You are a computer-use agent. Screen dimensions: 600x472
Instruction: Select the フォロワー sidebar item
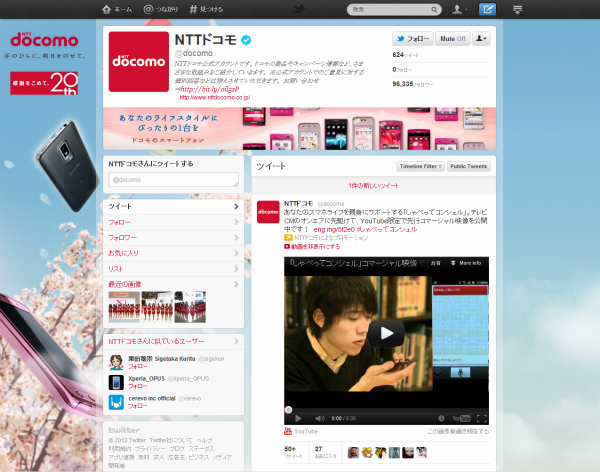173,238
